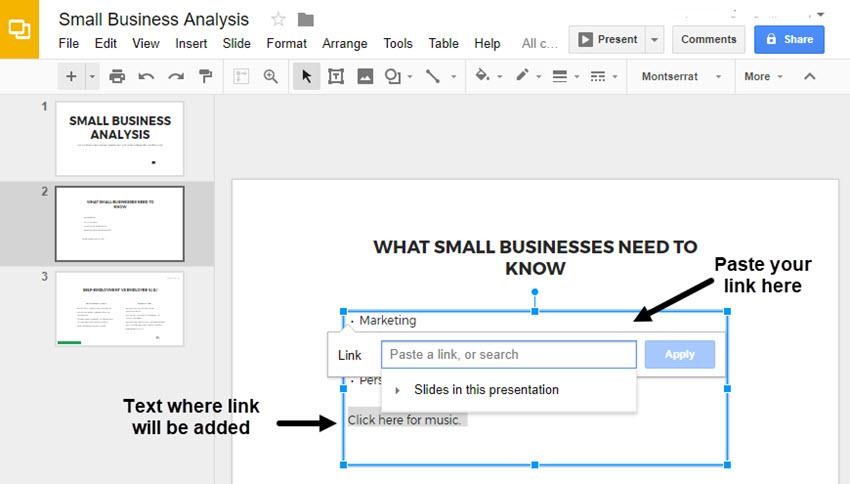Click the rotation handle above the text box
Viewport: 850px width, 484px height.
pyautogui.click(x=535, y=292)
